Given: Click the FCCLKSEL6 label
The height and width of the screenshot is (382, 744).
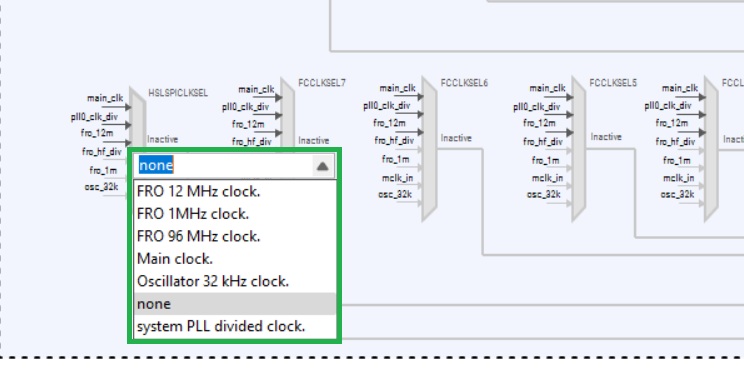Looking at the screenshot, I should [x=464, y=83].
